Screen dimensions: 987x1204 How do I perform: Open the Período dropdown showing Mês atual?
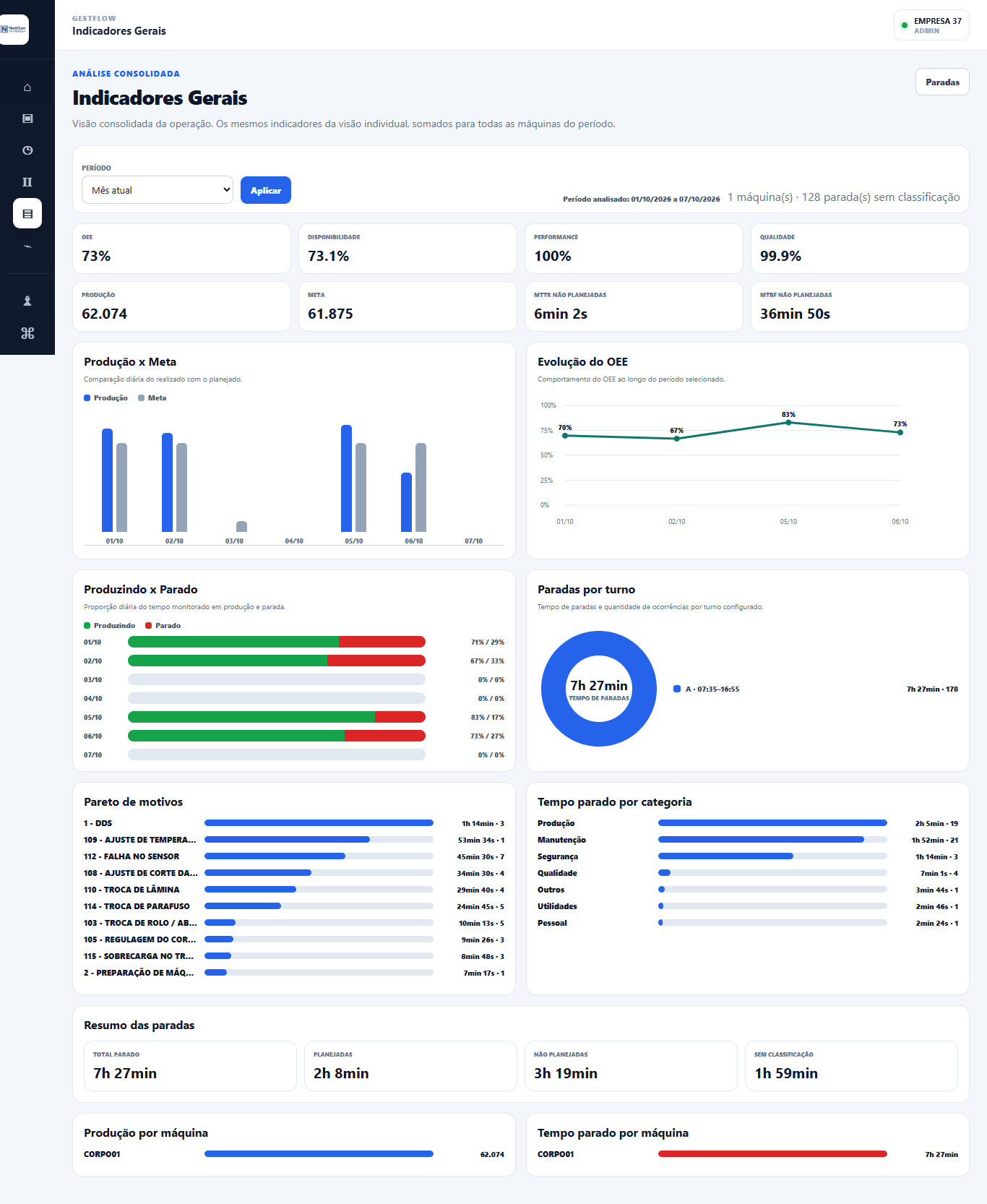[158, 190]
